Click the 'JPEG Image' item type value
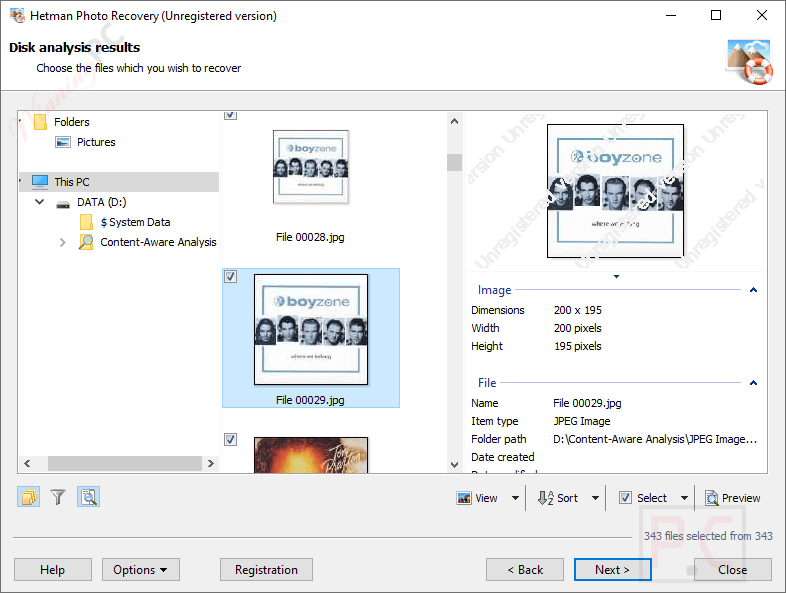This screenshot has width=786, height=593. coord(581,421)
